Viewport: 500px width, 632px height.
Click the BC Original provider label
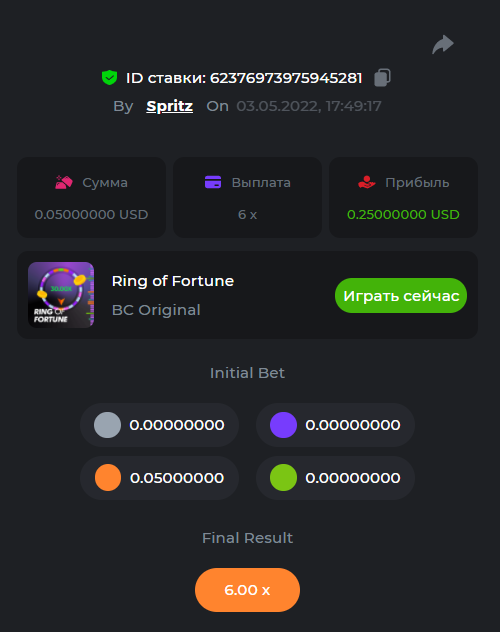pyautogui.click(x=156, y=310)
